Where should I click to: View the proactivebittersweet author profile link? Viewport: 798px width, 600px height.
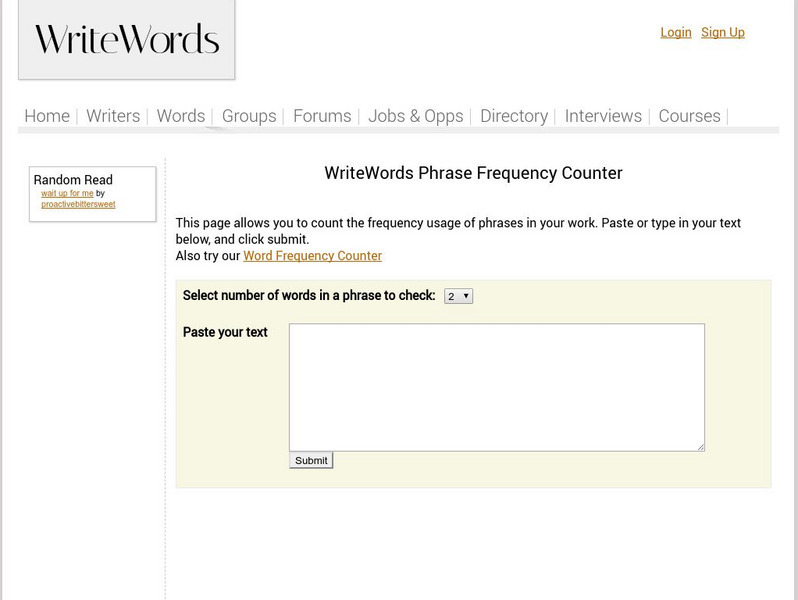point(78,204)
